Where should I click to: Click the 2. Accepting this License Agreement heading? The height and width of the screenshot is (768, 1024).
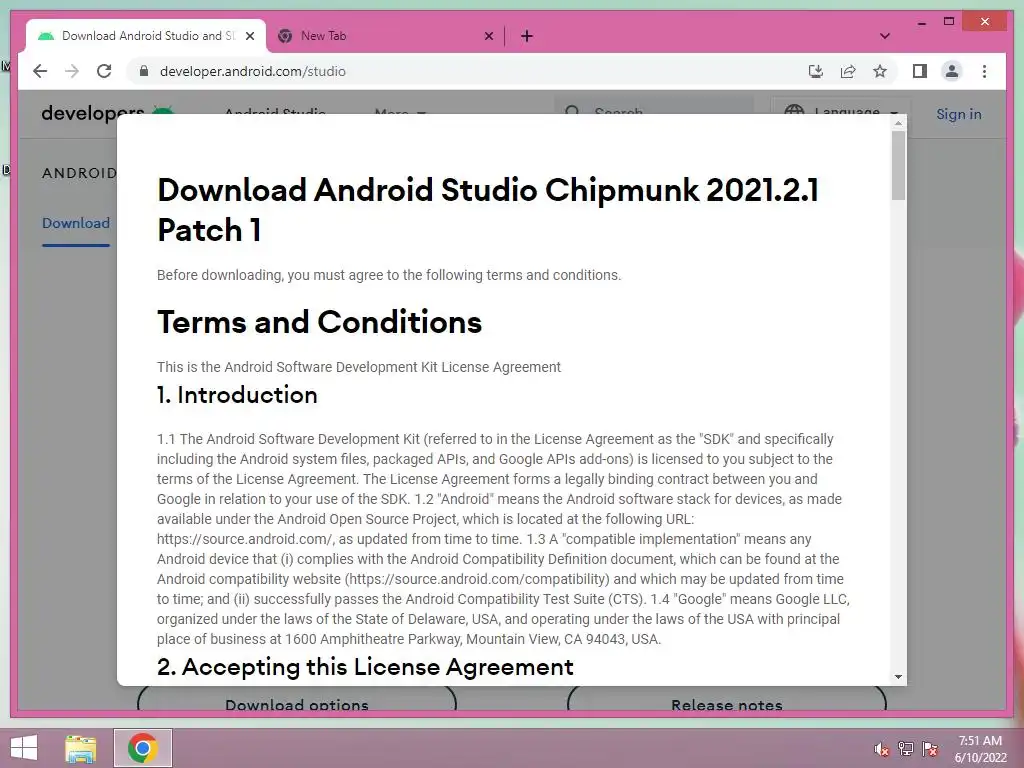pyautogui.click(x=365, y=667)
